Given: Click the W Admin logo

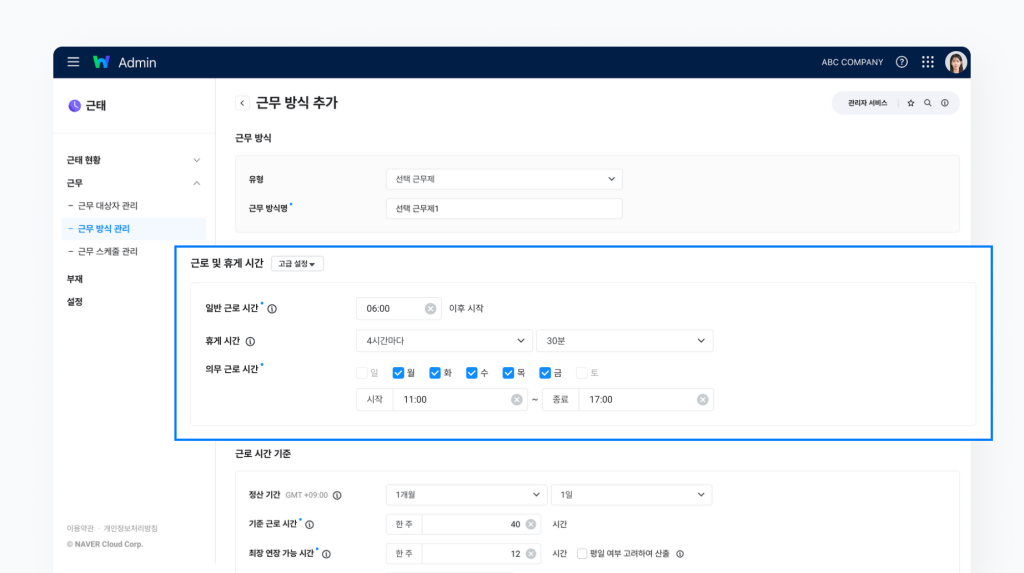Looking at the screenshot, I should click(x=125, y=62).
